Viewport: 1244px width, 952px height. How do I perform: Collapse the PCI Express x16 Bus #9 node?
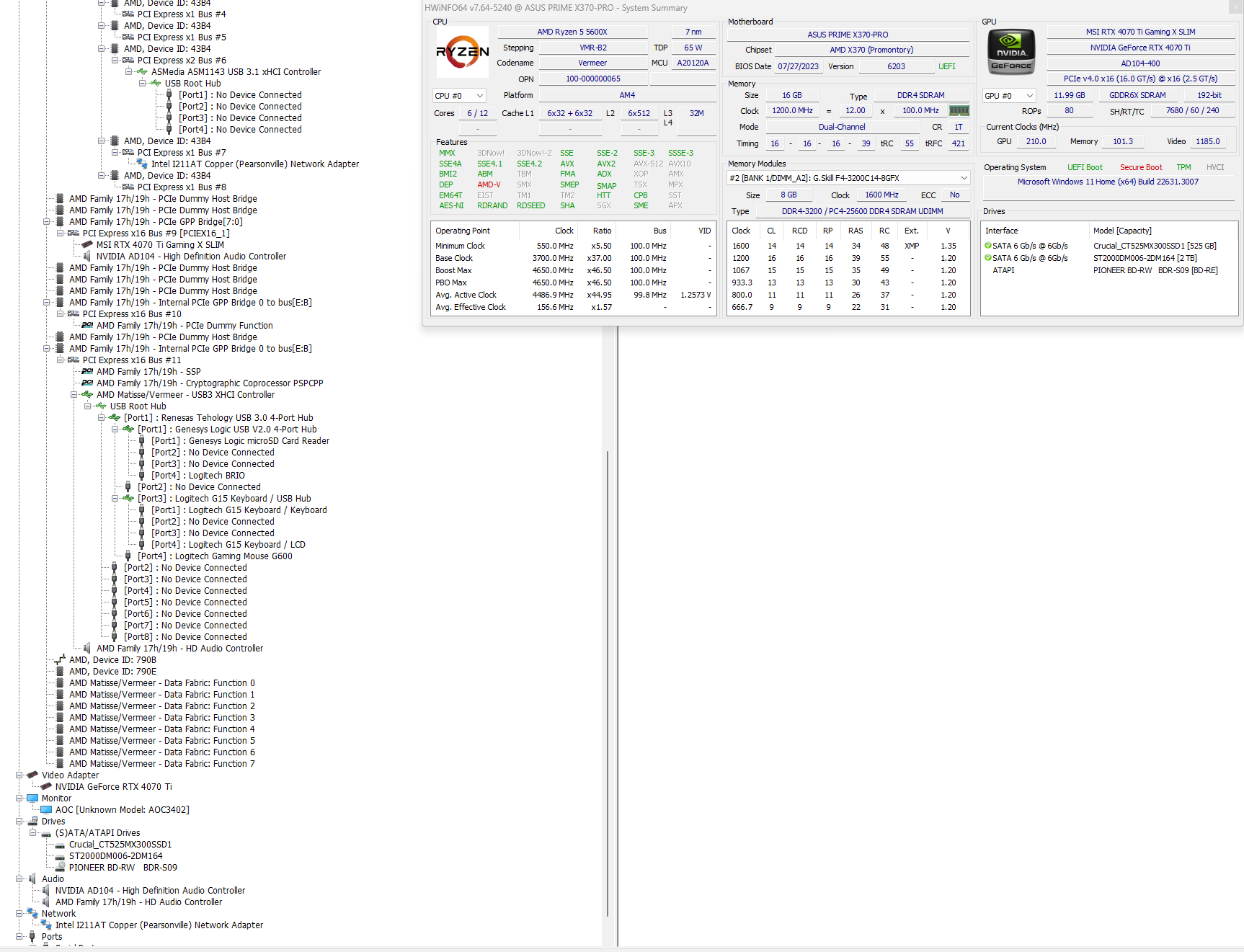click(61, 233)
